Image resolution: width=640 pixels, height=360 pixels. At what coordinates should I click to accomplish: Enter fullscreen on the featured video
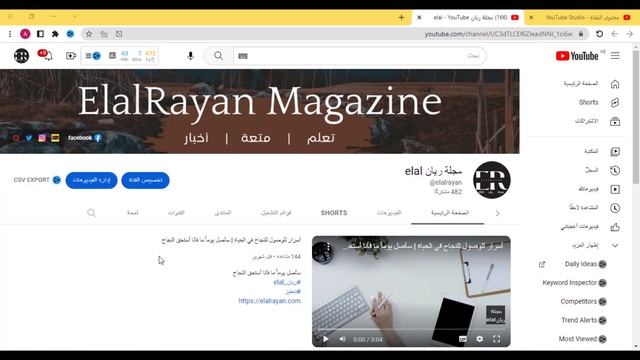[x=496, y=339]
